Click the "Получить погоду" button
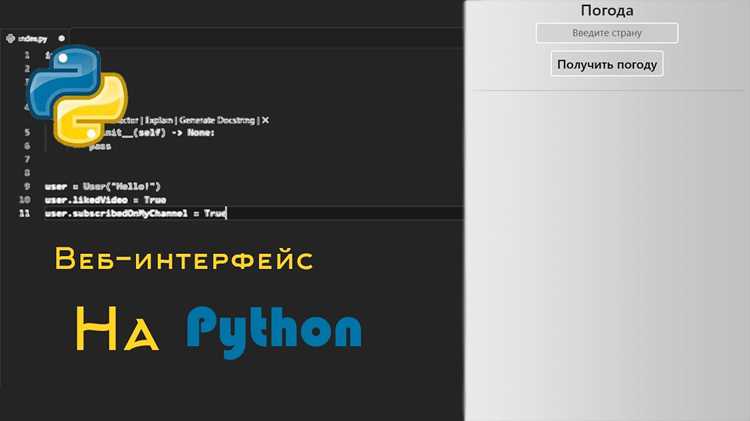 tap(607, 64)
